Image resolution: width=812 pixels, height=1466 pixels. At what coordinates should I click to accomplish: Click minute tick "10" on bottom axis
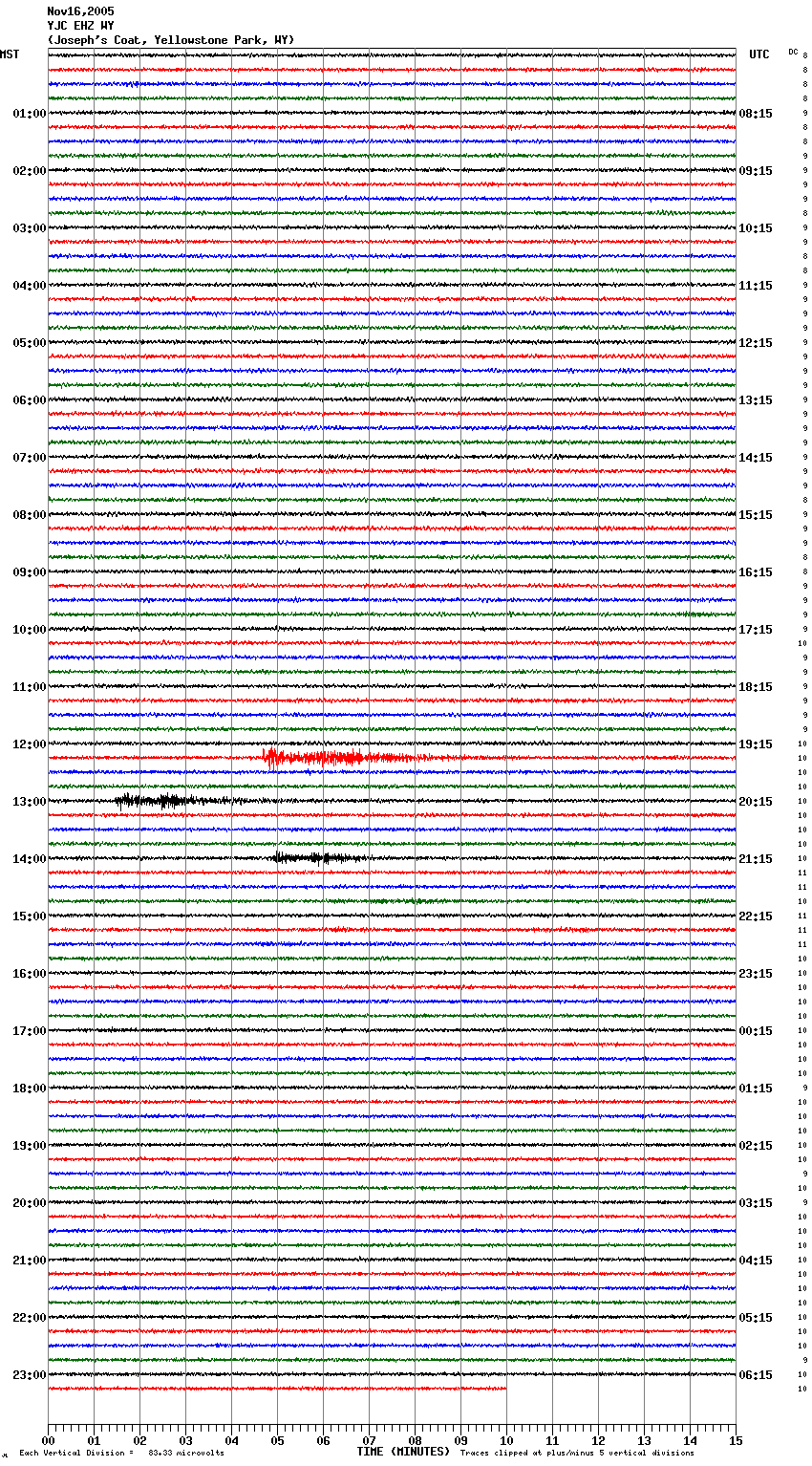click(506, 1440)
